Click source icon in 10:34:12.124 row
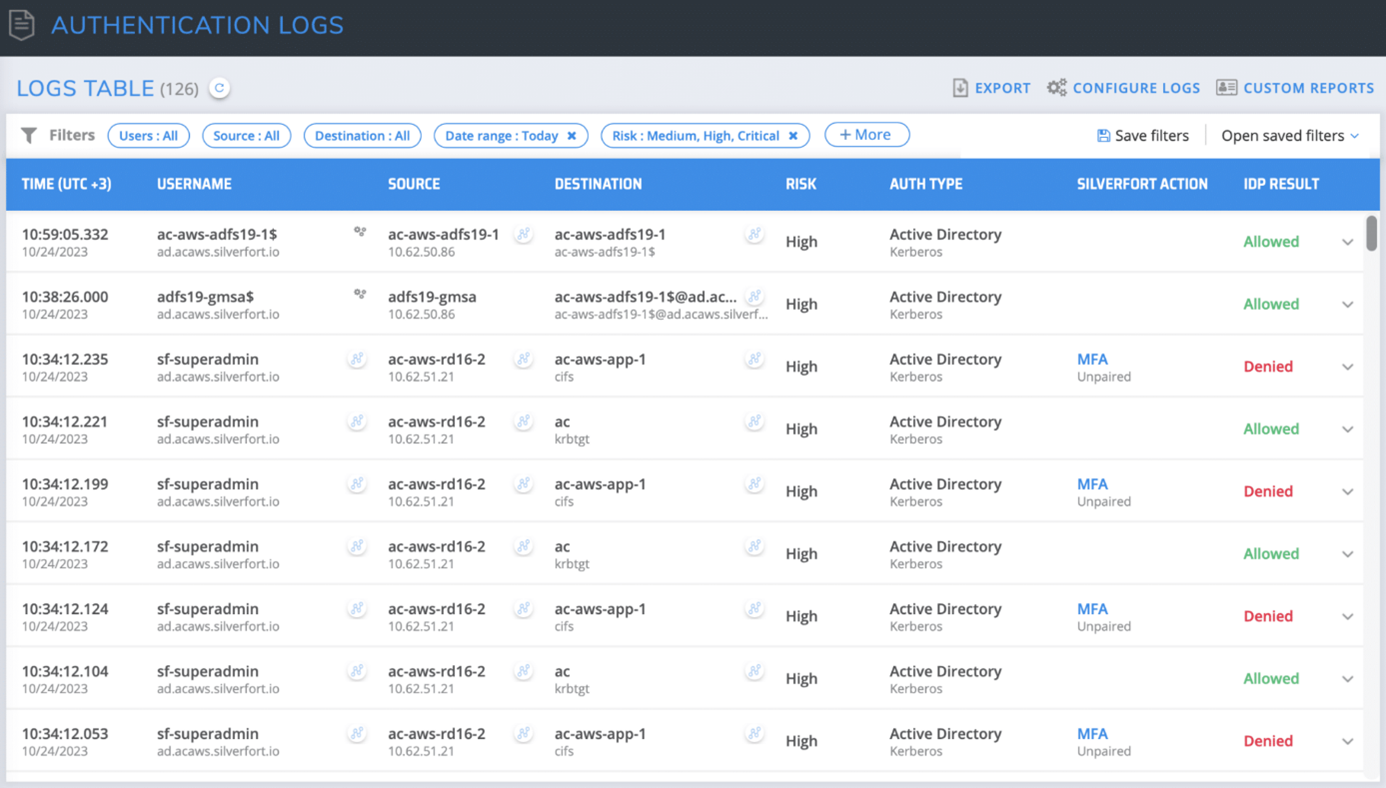Viewport: 1386px width, 788px height. [x=523, y=609]
